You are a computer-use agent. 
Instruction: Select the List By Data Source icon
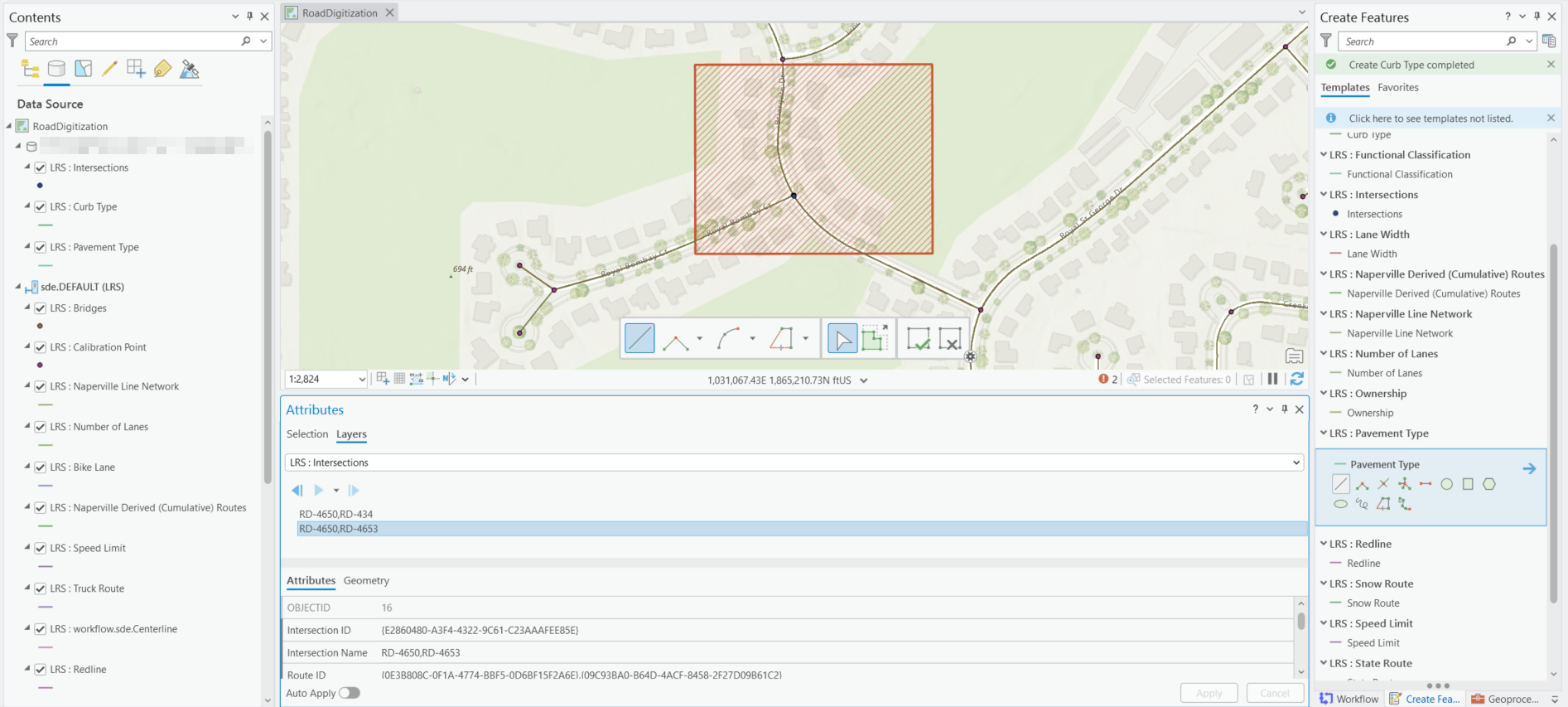click(56, 69)
